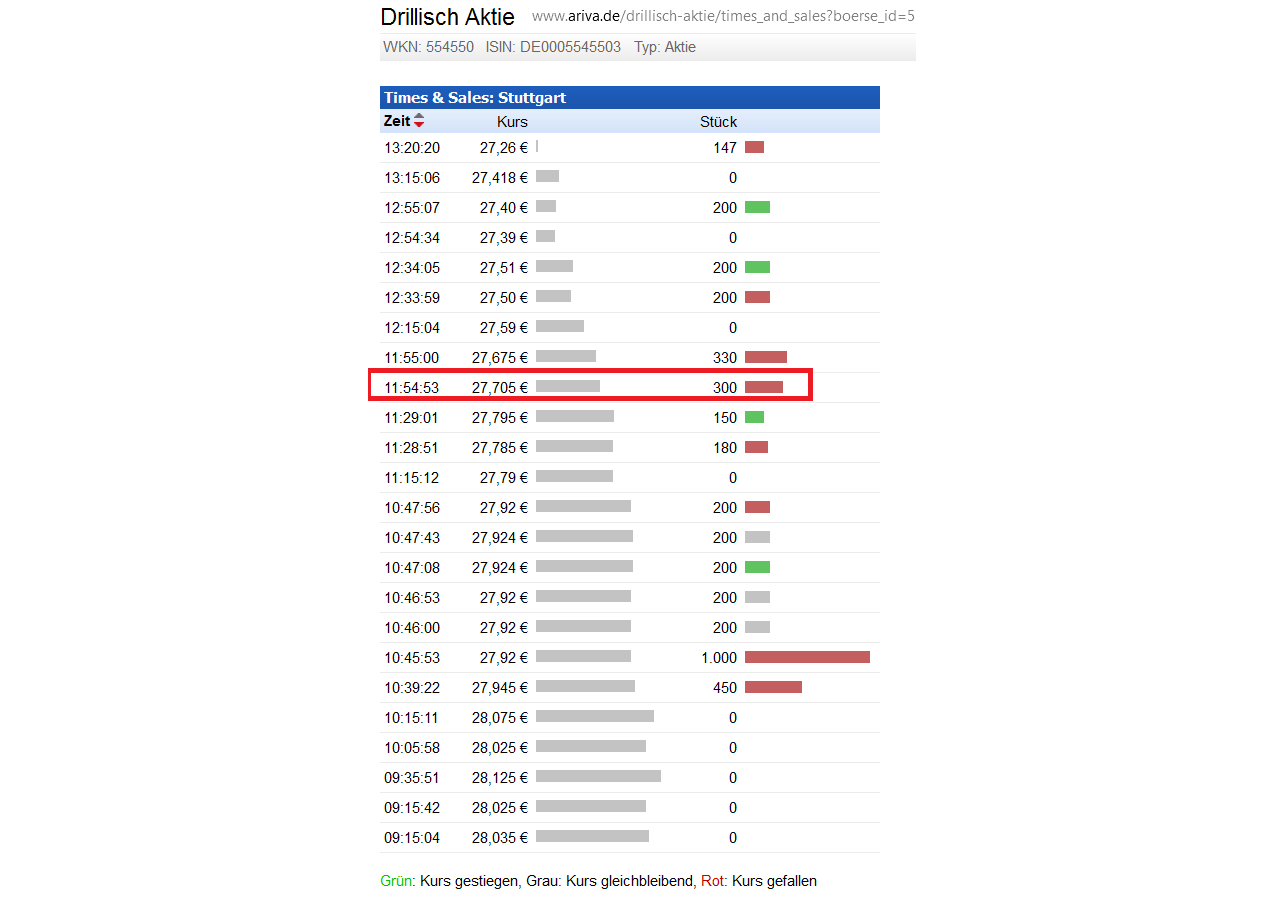Select the ISIN: DE0005545503 text
The image size is (1262, 900).
coord(553,47)
